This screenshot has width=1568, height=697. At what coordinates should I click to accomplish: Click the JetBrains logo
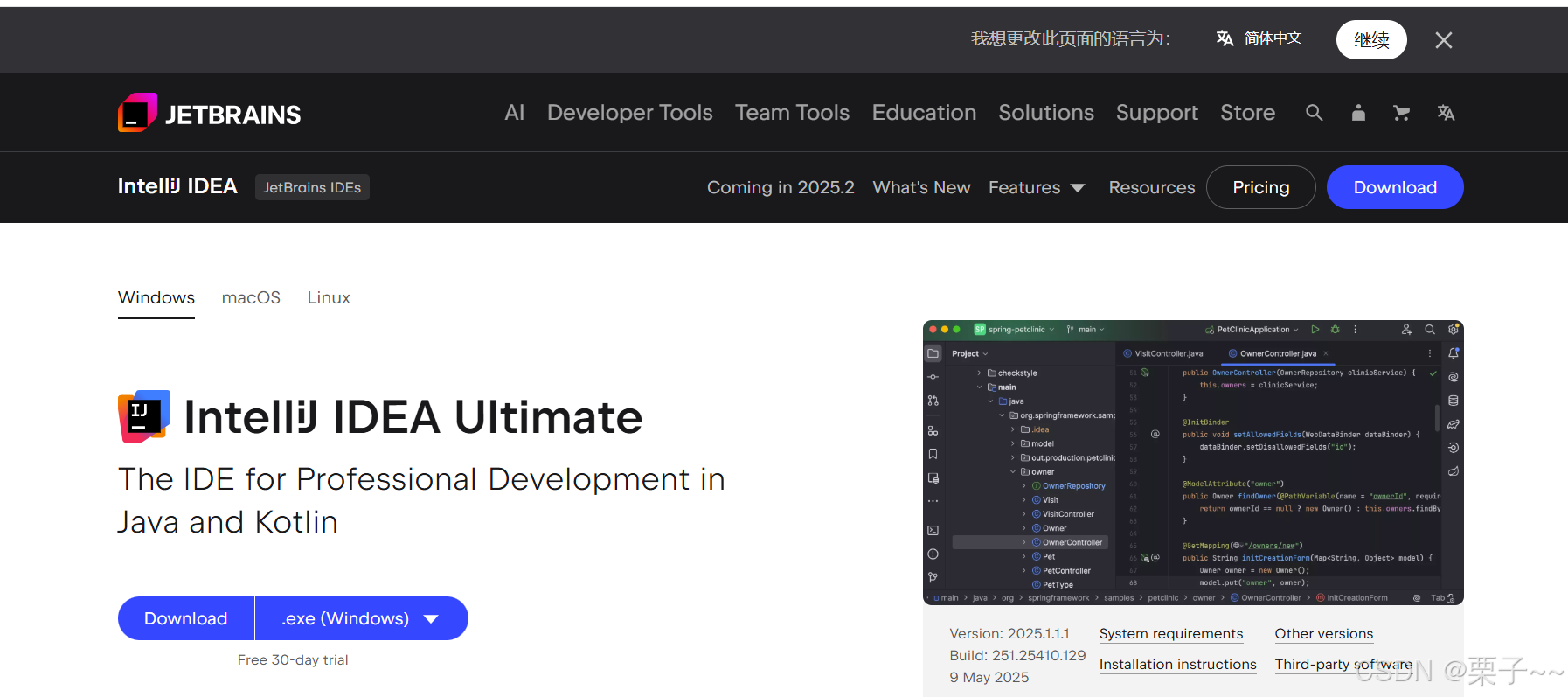(209, 113)
